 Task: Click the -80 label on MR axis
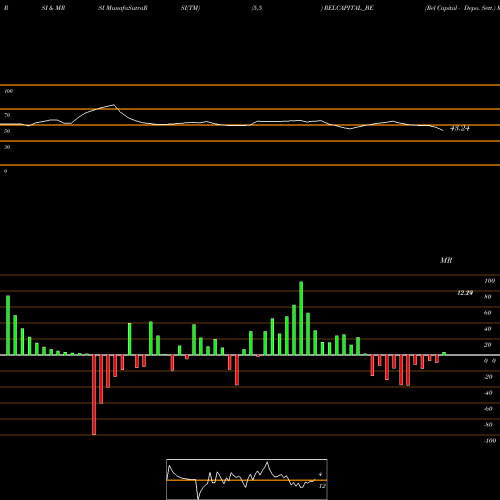pos(488,425)
